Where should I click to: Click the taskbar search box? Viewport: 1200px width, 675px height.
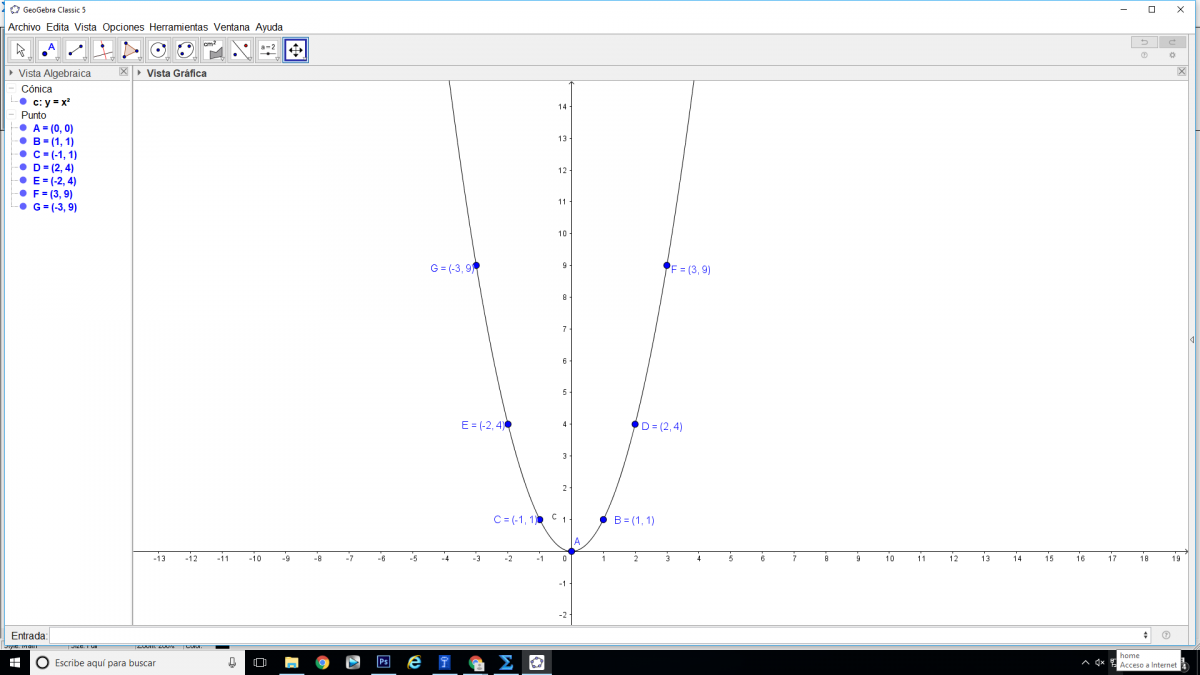[x=138, y=662]
